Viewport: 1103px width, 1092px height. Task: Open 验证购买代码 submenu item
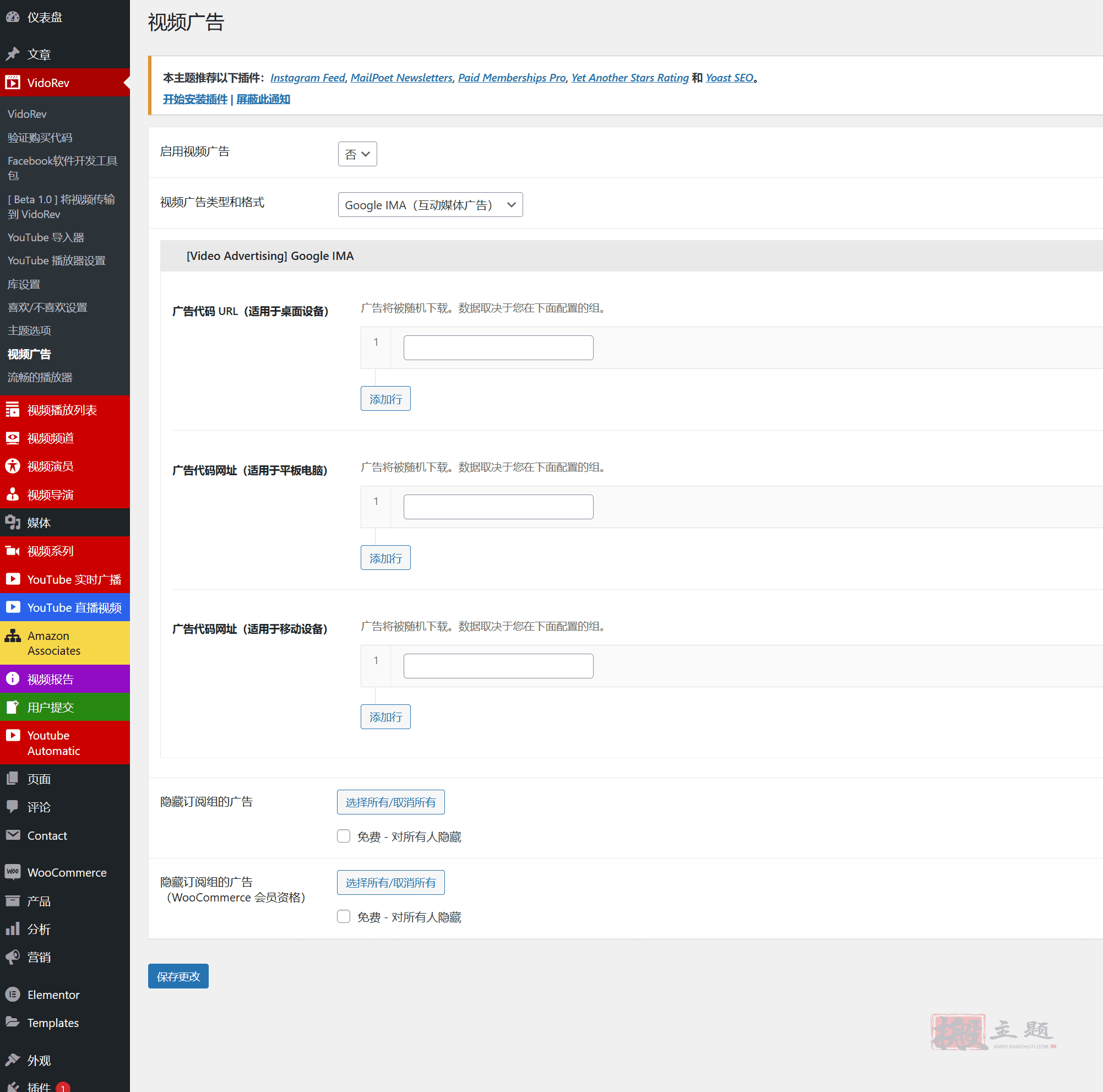point(40,138)
